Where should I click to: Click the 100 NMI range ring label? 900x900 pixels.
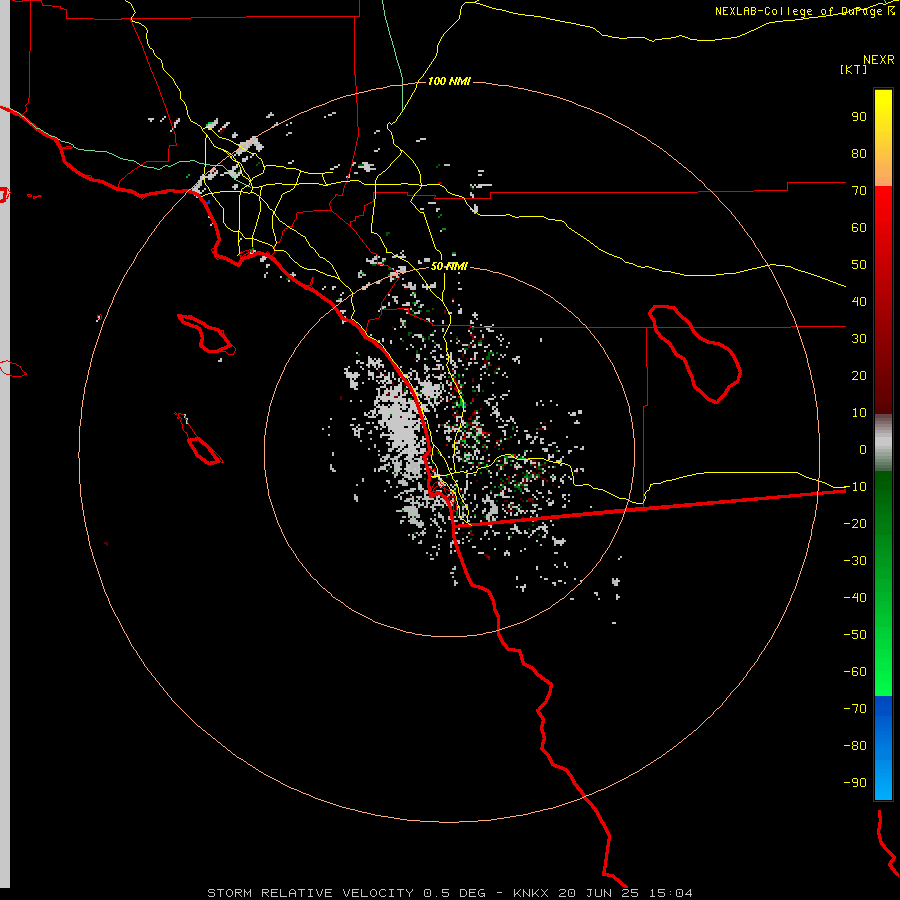point(449,82)
